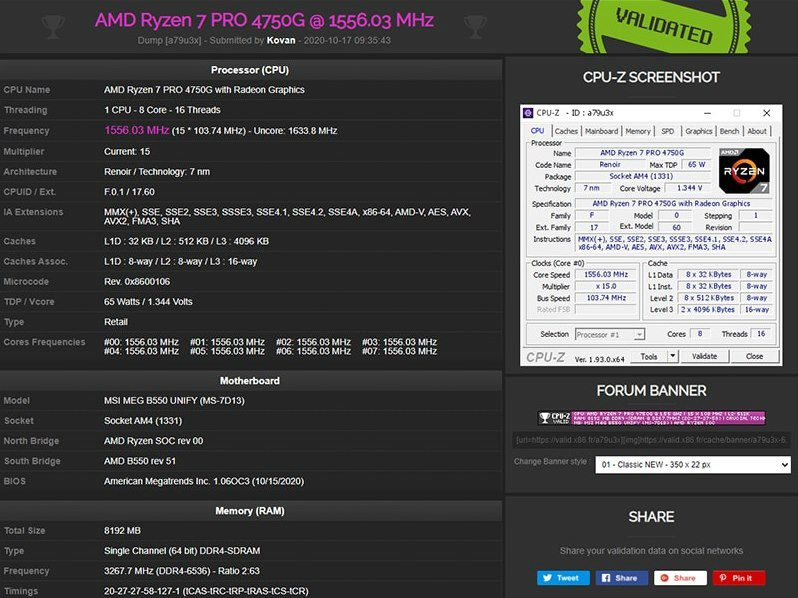Image resolution: width=798 pixels, height=598 pixels.
Task: Click the CPU Name value with Radeon Graphics
Action: (x=204, y=90)
